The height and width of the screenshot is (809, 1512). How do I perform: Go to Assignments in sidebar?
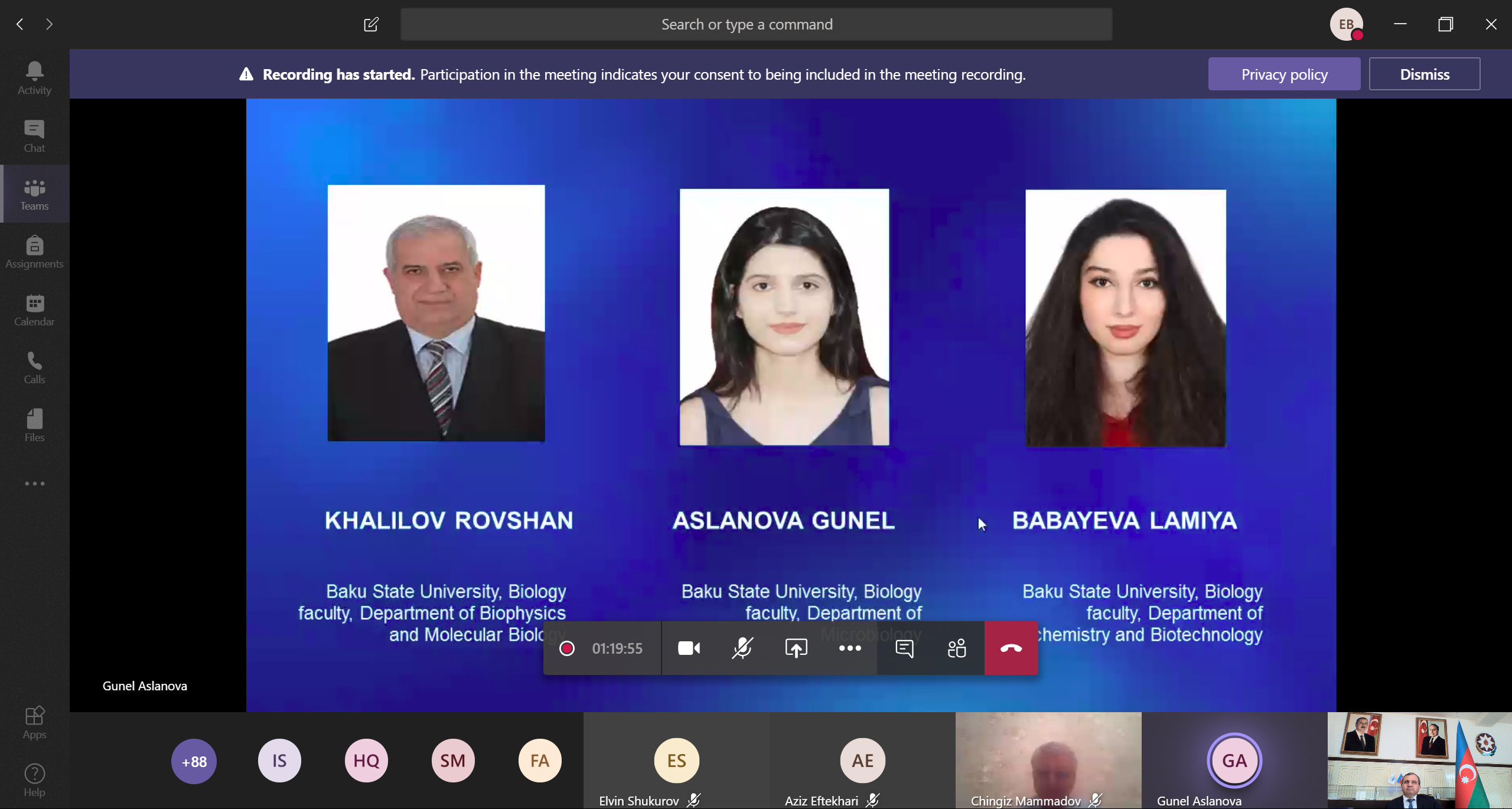[34, 252]
